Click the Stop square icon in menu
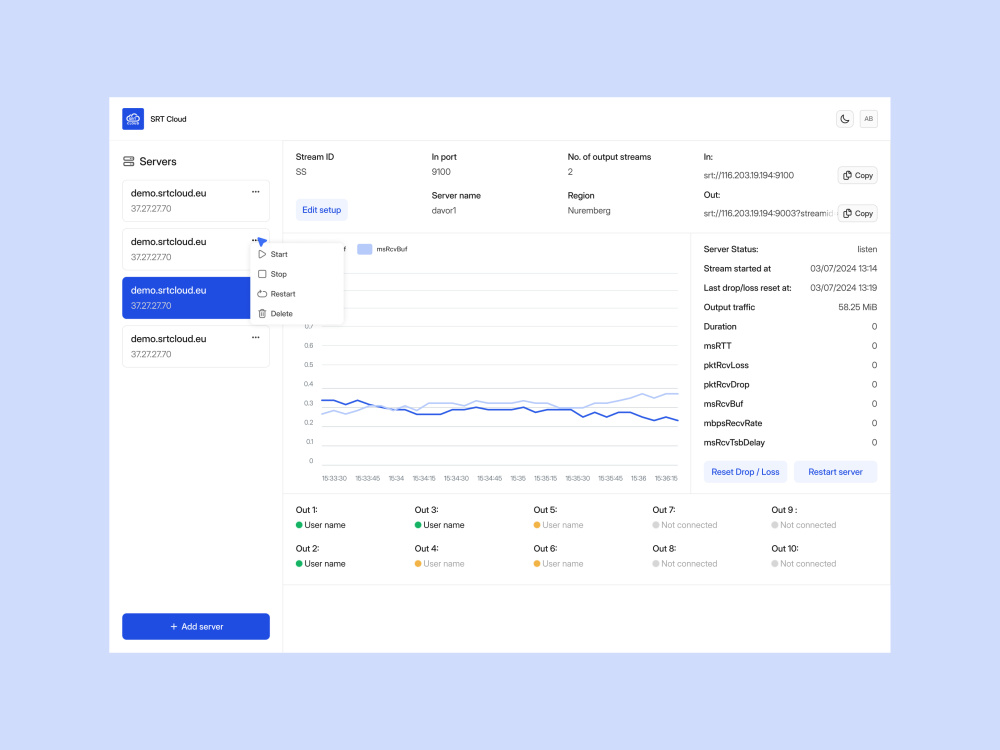The height and width of the screenshot is (750, 1000). point(262,274)
